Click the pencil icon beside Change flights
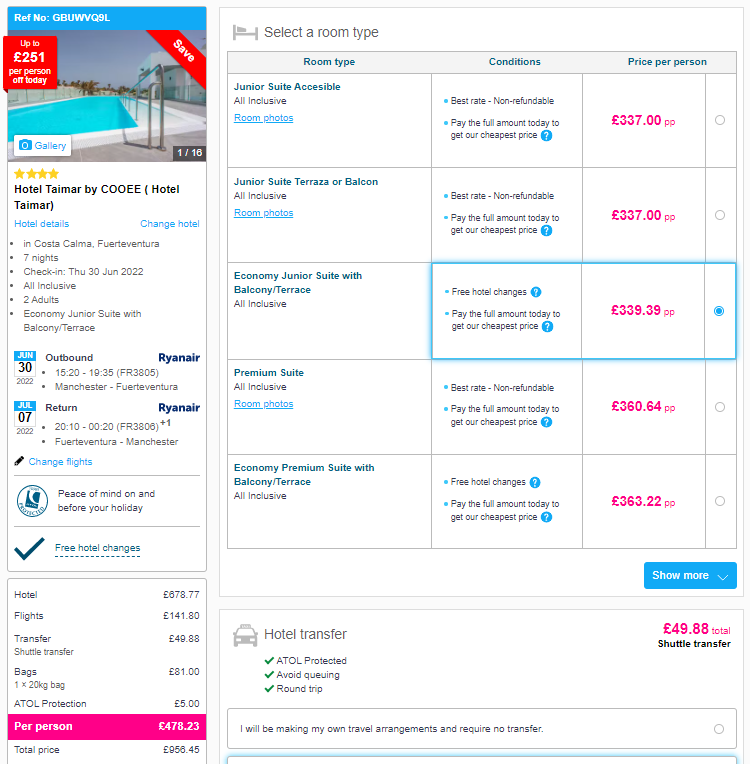 pyautogui.click(x=19, y=461)
